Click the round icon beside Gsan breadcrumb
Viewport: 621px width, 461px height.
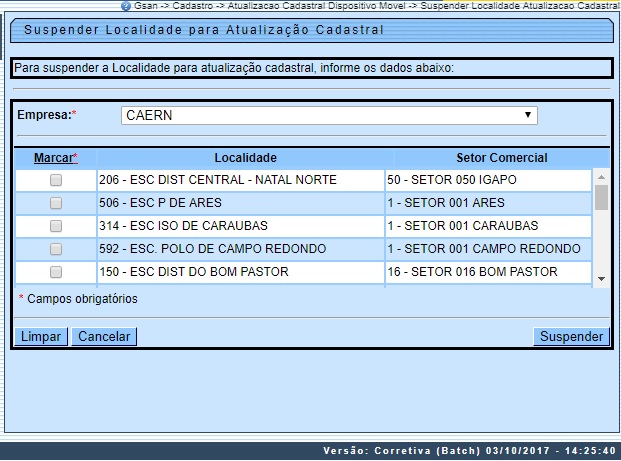(125, 6)
